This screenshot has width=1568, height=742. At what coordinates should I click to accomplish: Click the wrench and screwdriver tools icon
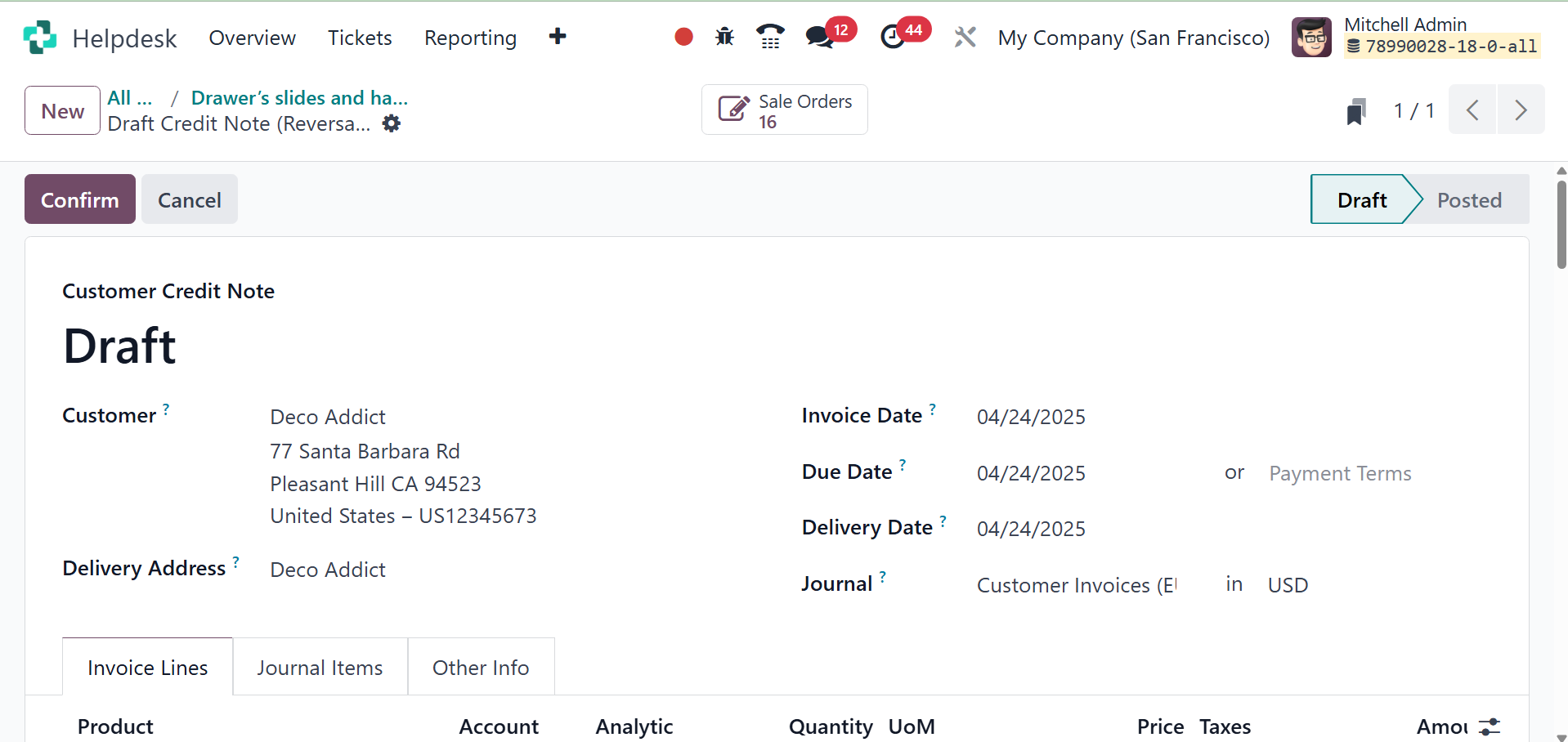pos(965,37)
